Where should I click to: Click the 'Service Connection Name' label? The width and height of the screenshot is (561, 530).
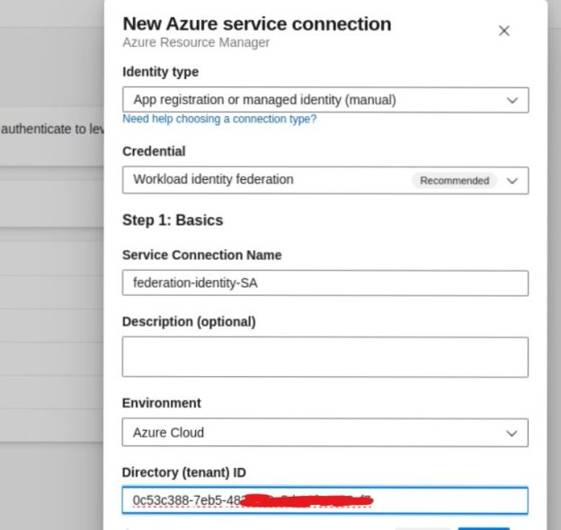[202, 255]
